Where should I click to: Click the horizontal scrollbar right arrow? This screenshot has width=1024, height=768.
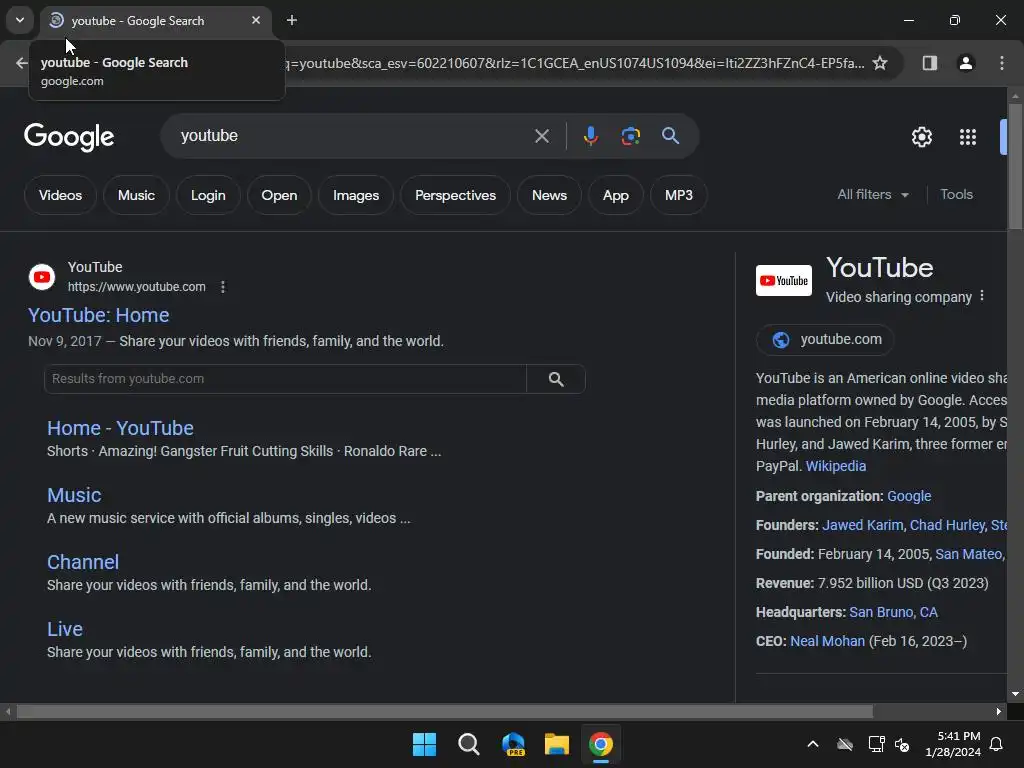point(999,711)
